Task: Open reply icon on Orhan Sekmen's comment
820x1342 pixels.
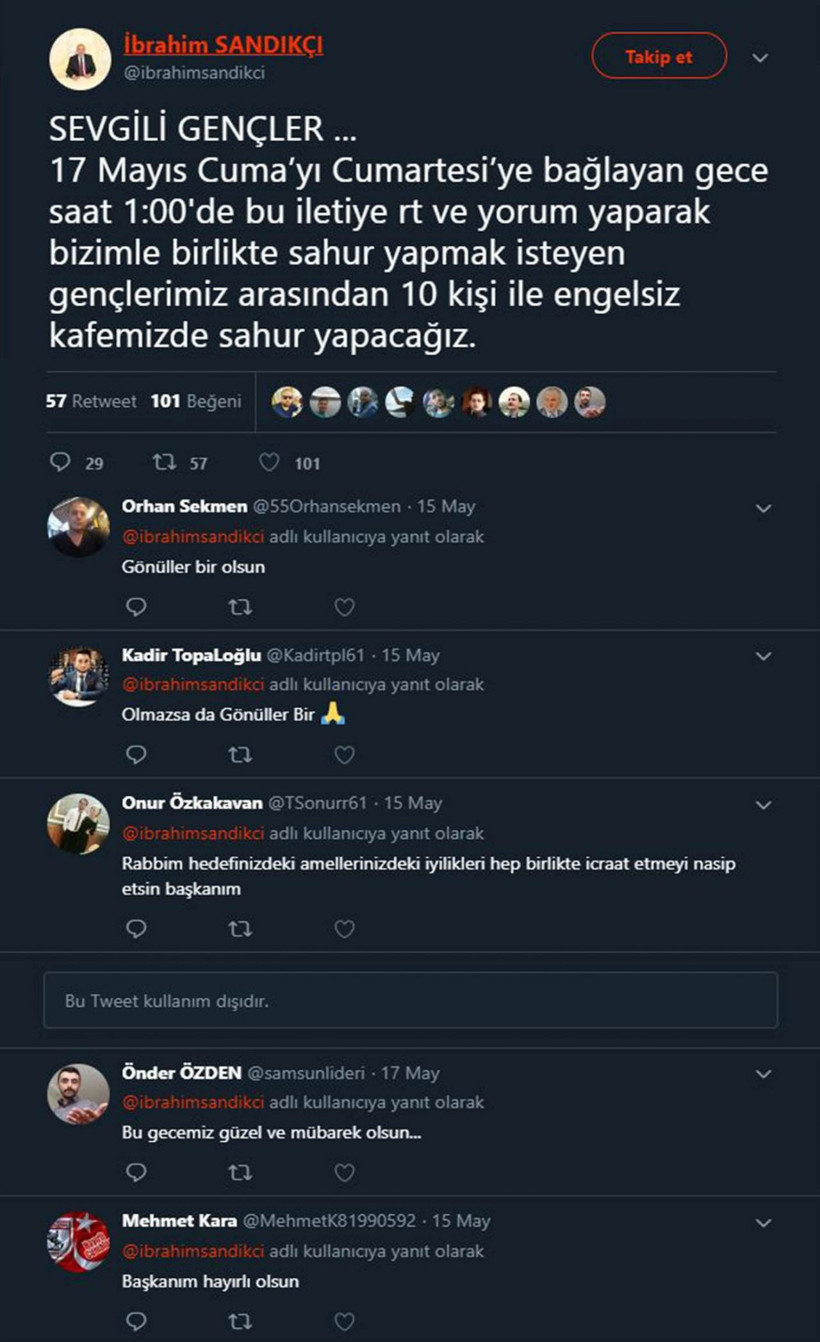Action: 136,607
